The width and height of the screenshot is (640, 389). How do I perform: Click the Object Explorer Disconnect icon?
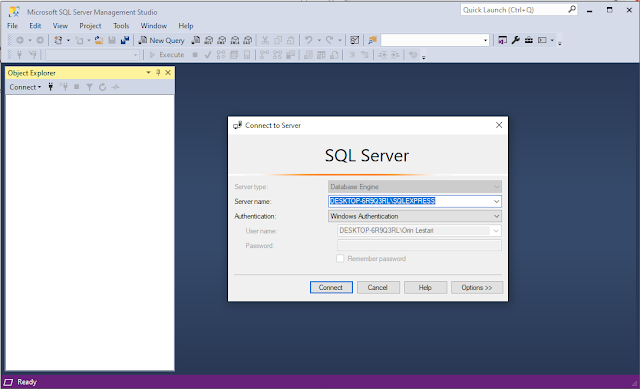pos(64,87)
